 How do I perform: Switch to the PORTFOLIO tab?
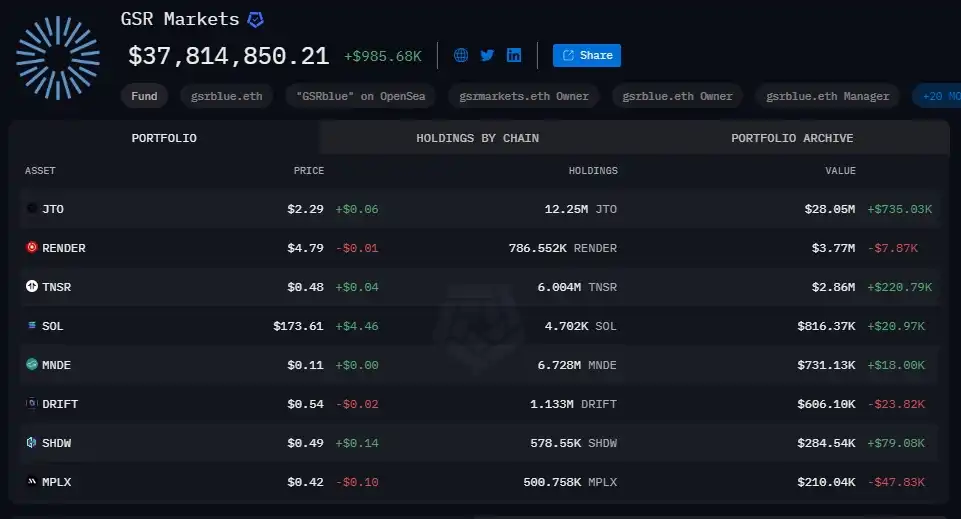point(164,138)
